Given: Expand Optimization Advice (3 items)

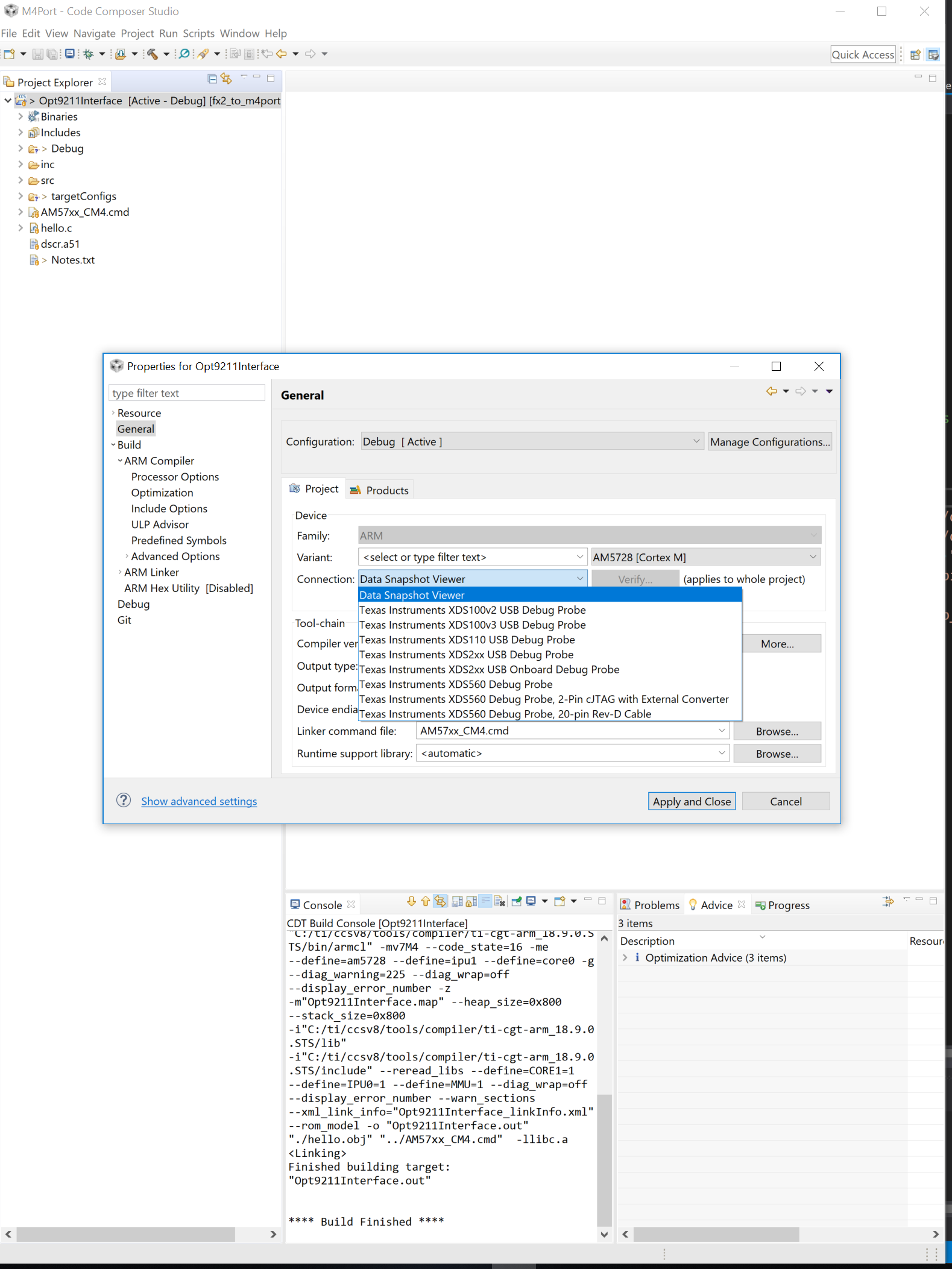Looking at the screenshot, I should pyautogui.click(x=625, y=957).
